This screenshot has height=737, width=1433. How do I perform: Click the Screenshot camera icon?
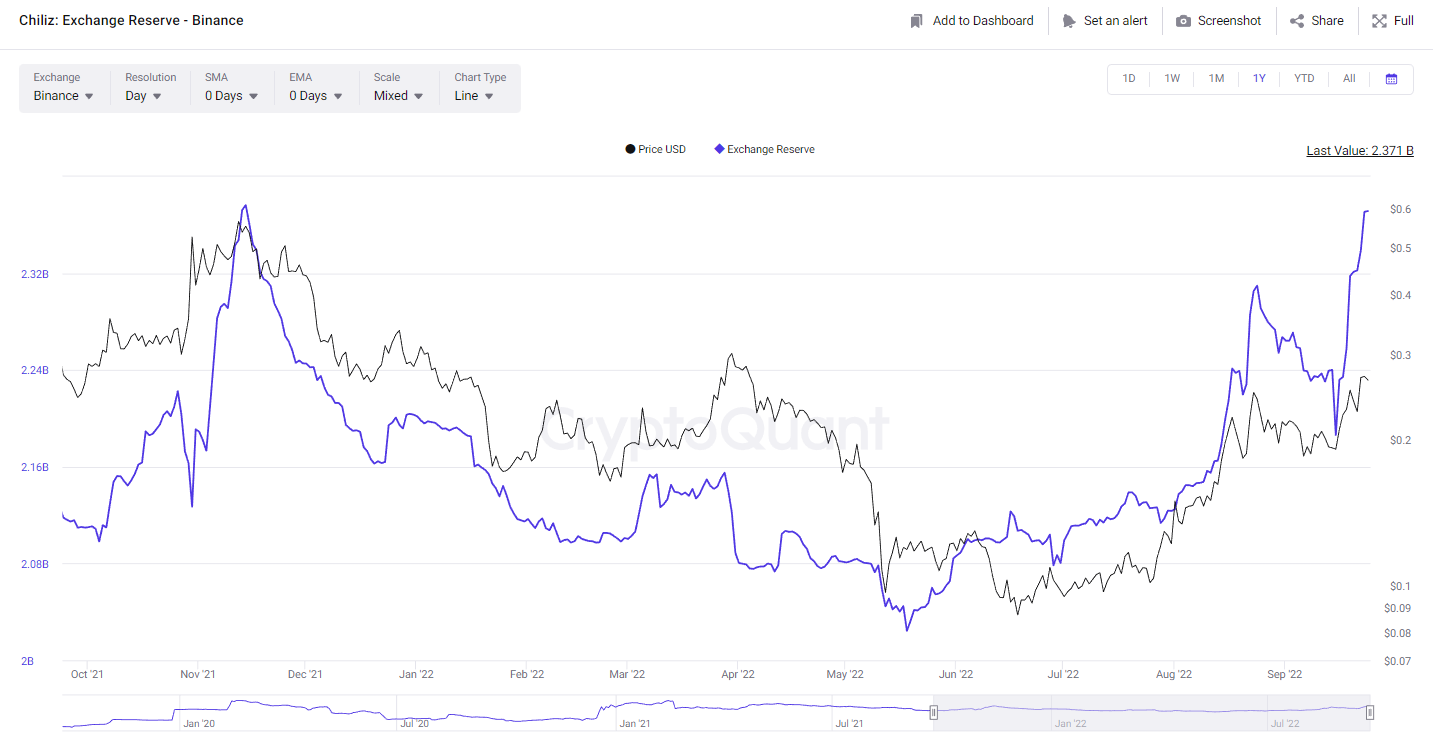coord(1183,21)
